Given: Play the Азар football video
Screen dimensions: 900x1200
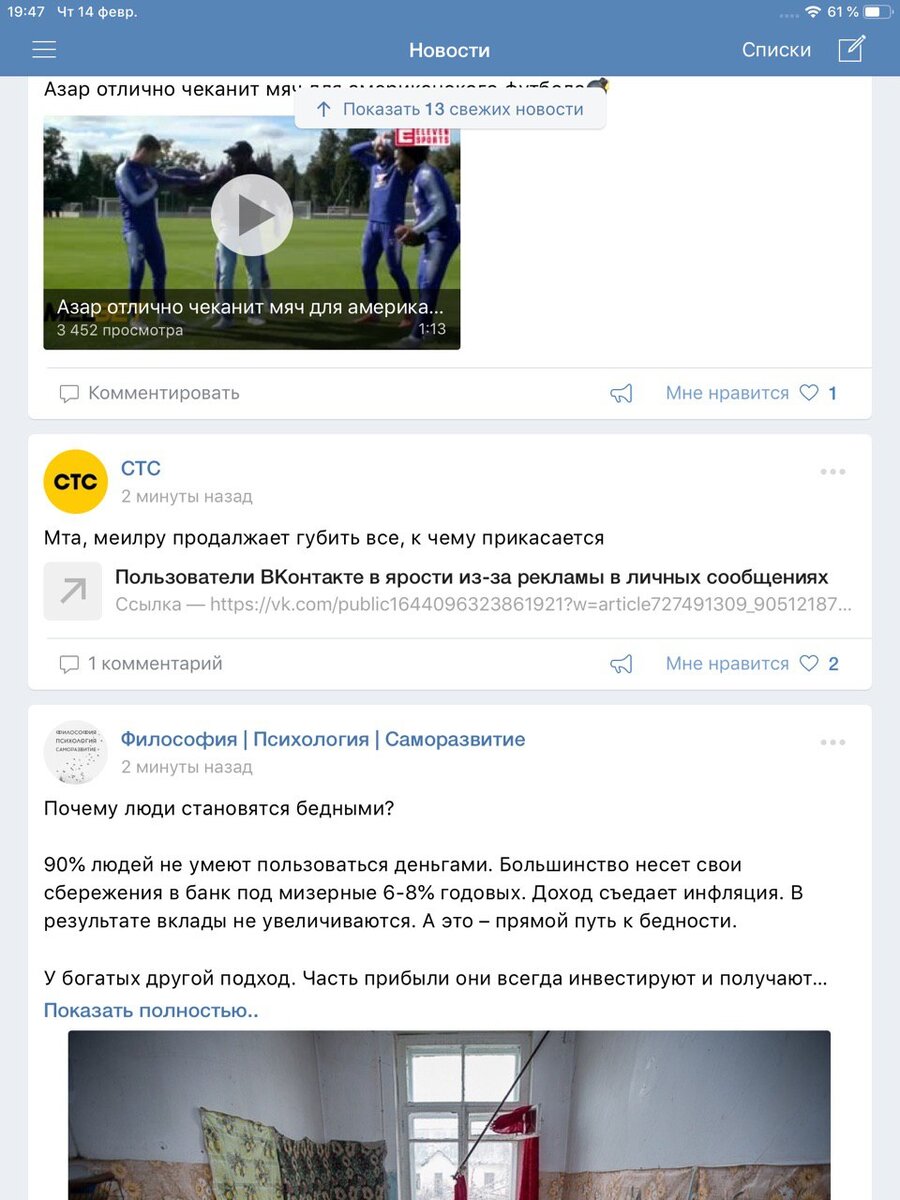Looking at the screenshot, I should click(252, 215).
